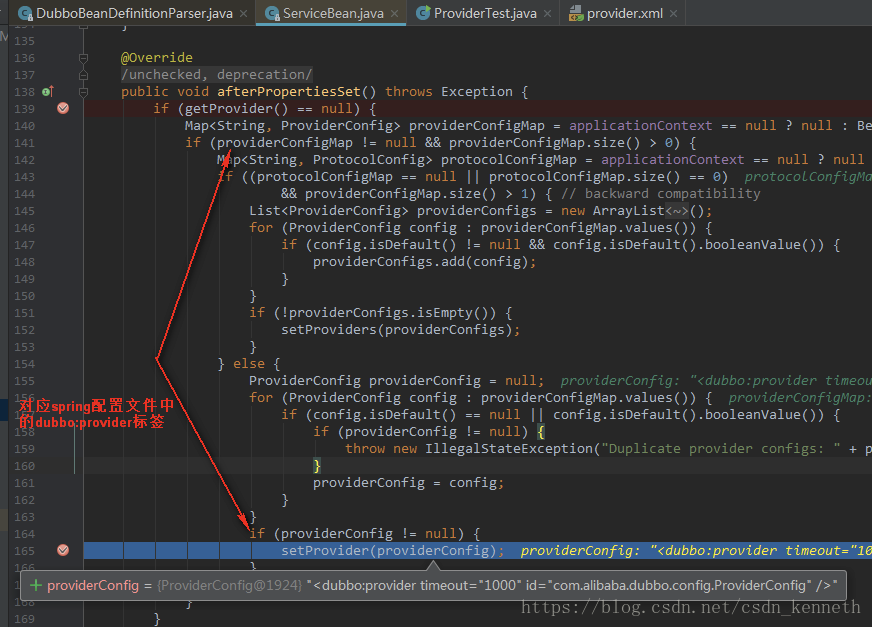Expand the folded ArrayList<~> diamond on line 145
The height and width of the screenshot is (627, 872).
[x=677, y=211]
